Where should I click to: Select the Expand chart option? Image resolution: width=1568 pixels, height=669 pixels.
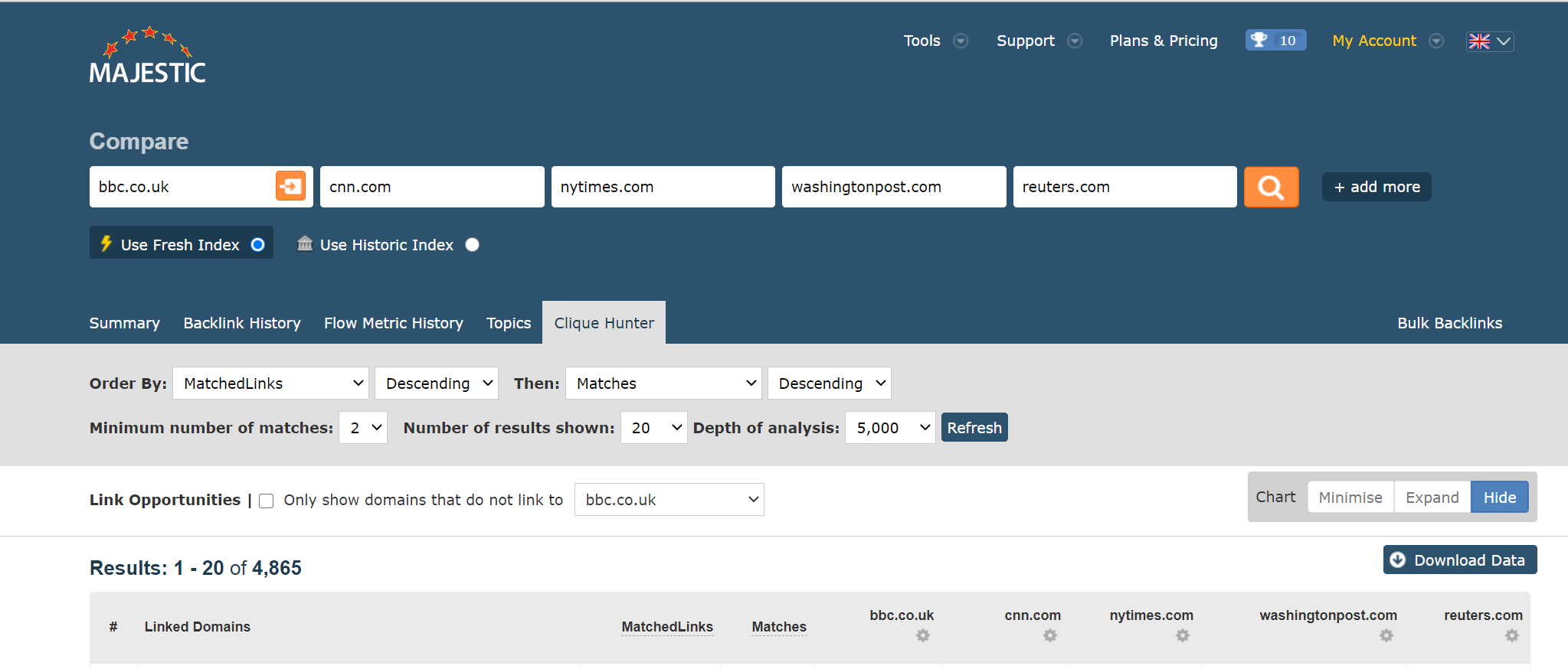(1432, 498)
